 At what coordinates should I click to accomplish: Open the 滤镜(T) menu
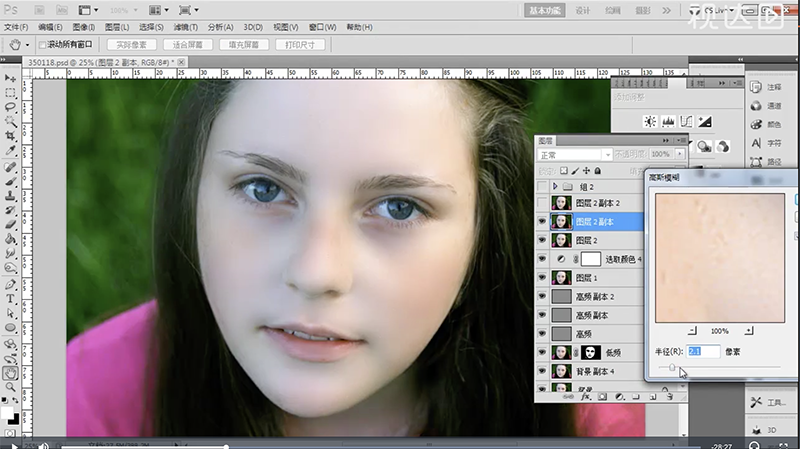coord(186,28)
